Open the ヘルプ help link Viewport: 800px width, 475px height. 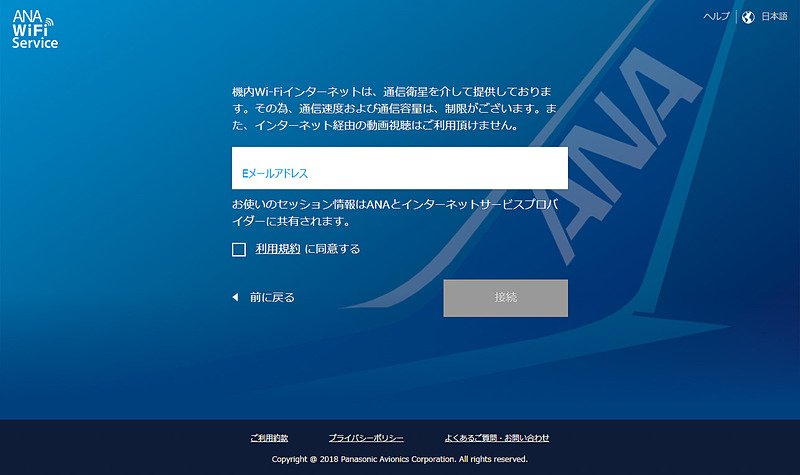[x=716, y=17]
